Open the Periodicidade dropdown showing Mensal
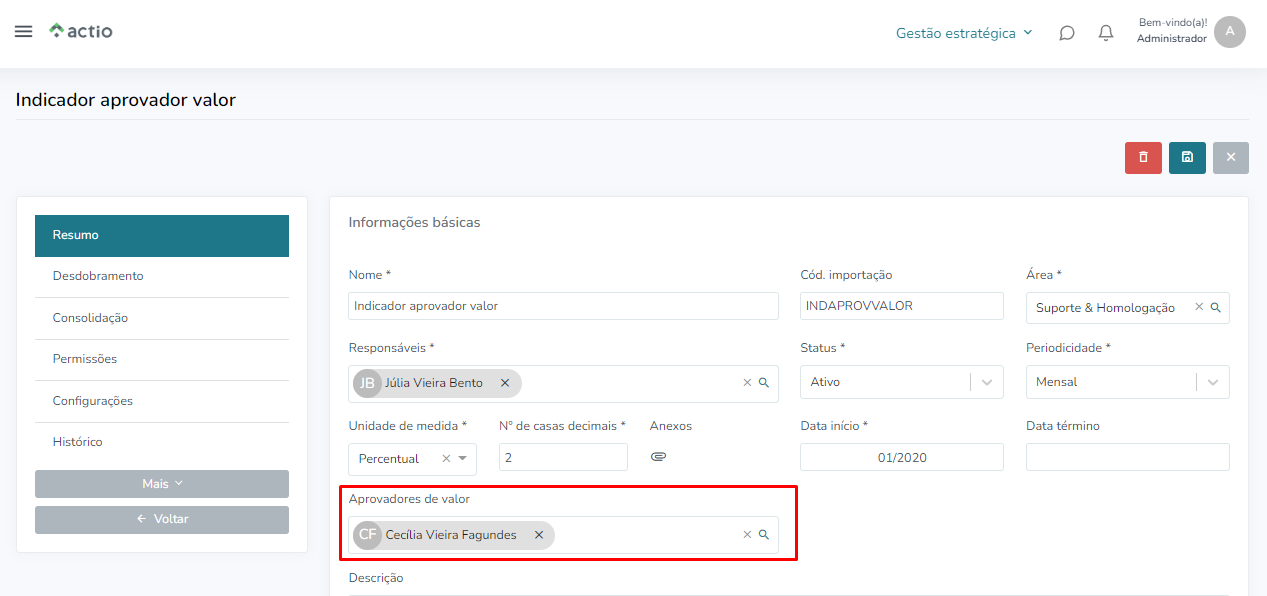The height and width of the screenshot is (596, 1267). click(x=1127, y=382)
